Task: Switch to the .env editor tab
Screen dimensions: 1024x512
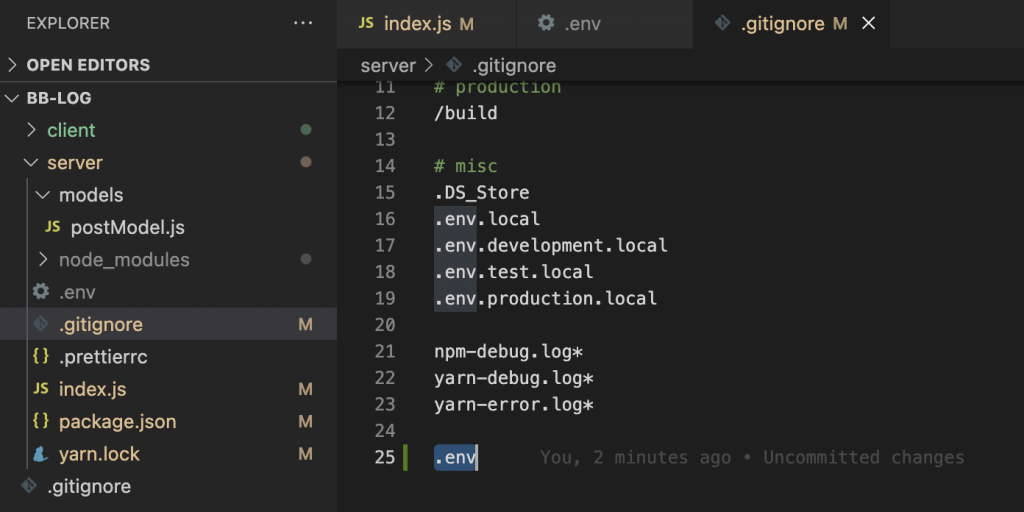Action: [582, 23]
